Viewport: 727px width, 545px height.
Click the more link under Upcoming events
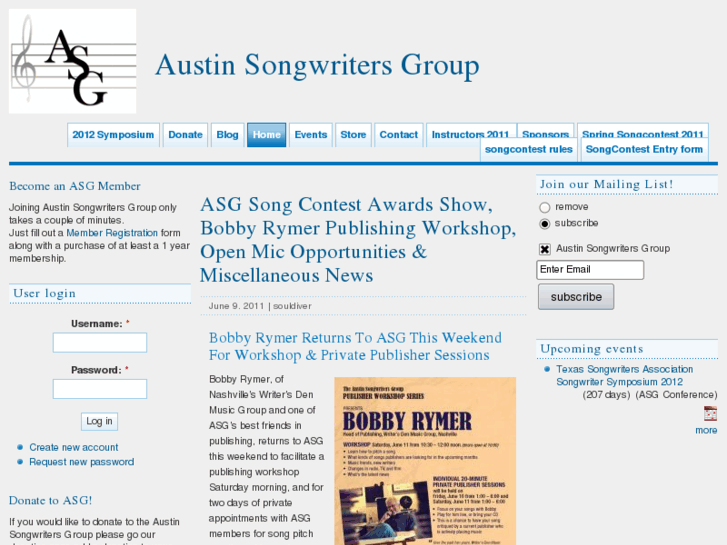[x=706, y=430]
